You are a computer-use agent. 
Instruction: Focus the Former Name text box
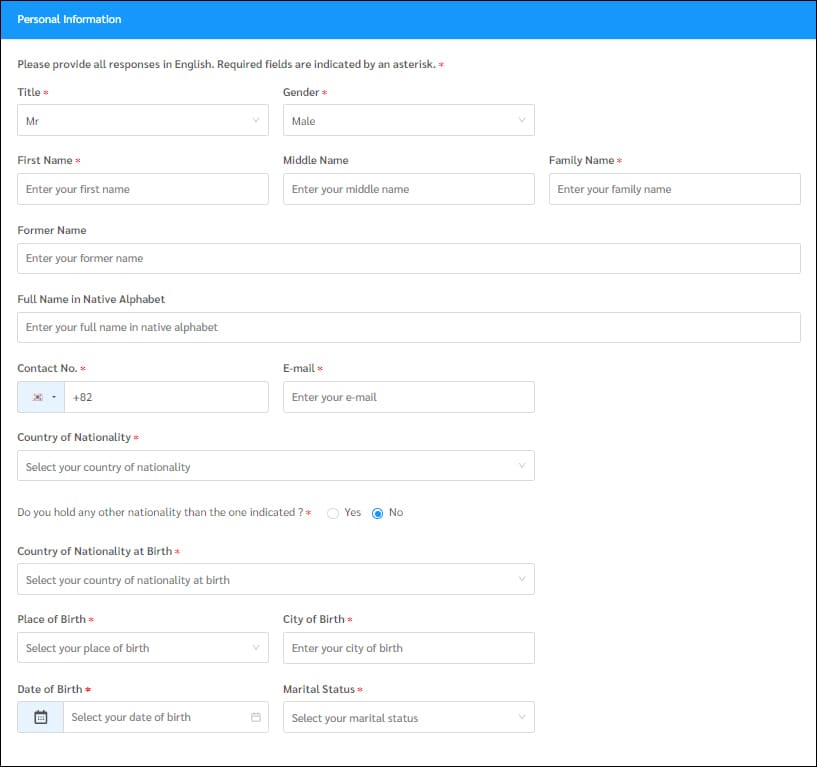coord(408,258)
